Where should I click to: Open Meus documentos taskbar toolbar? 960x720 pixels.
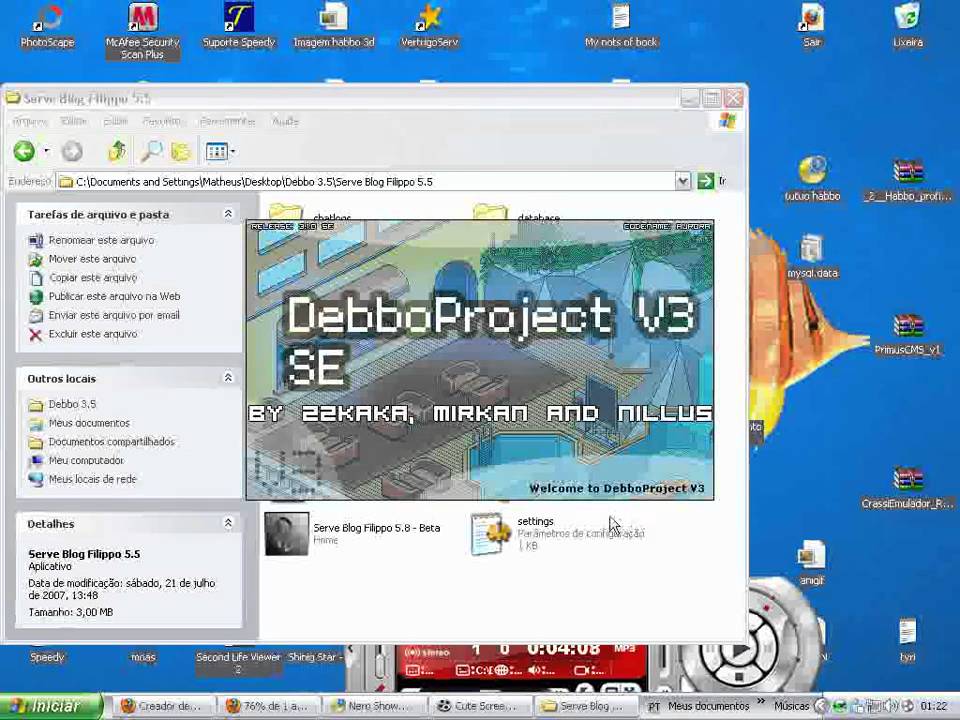708,706
